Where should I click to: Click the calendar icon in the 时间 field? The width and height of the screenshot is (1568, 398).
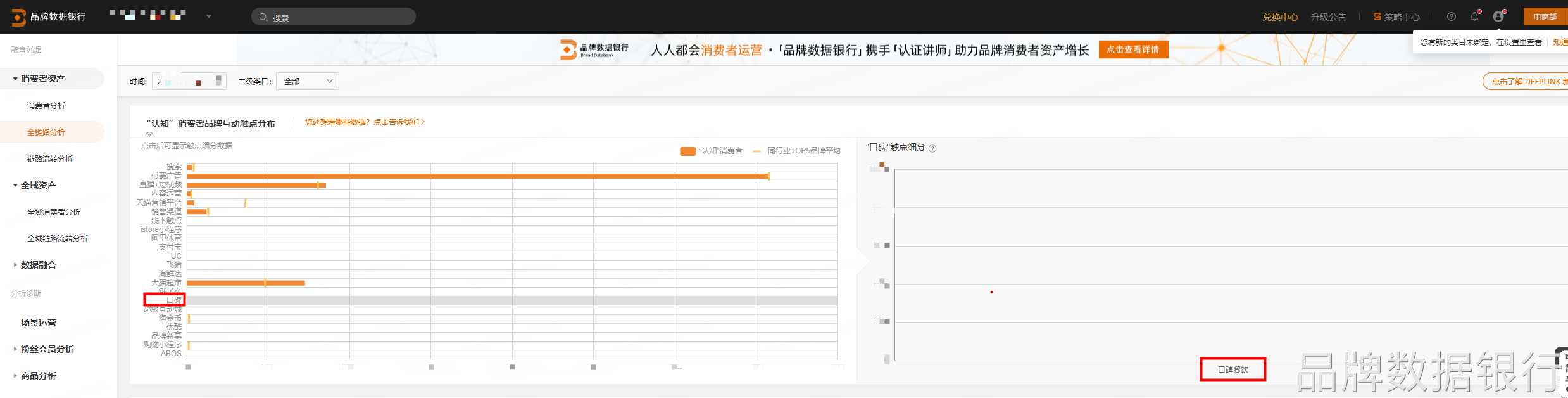click(218, 80)
